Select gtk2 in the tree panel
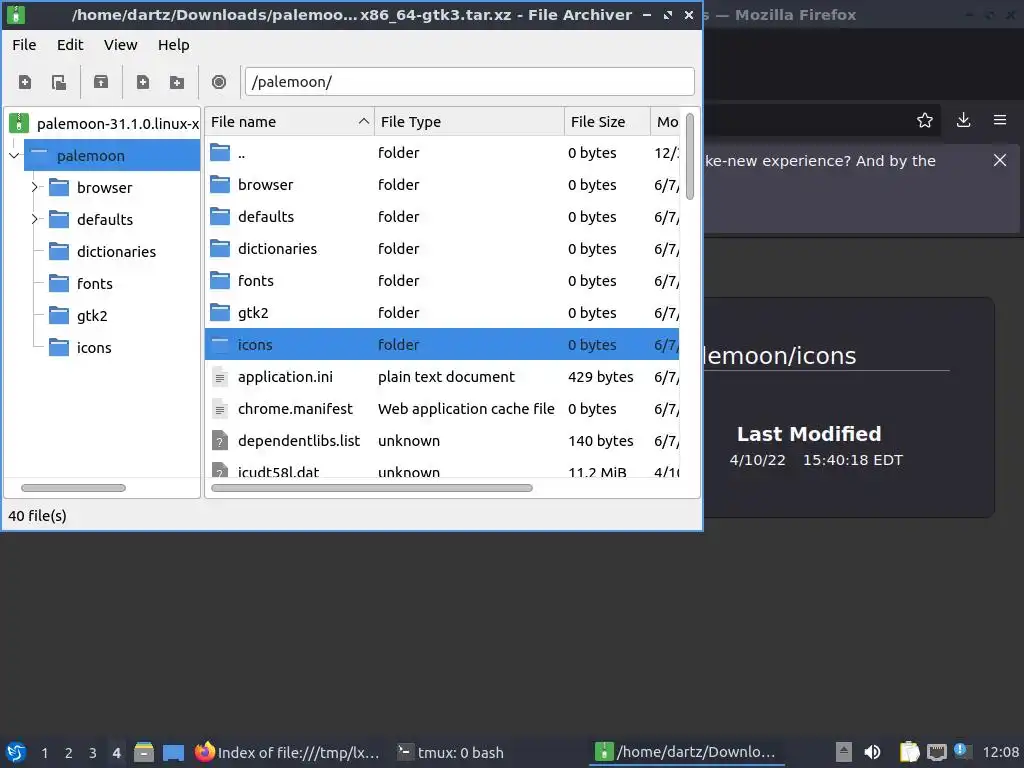The image size is (1024, 768). pyautogui.click(x=92, y=315)
